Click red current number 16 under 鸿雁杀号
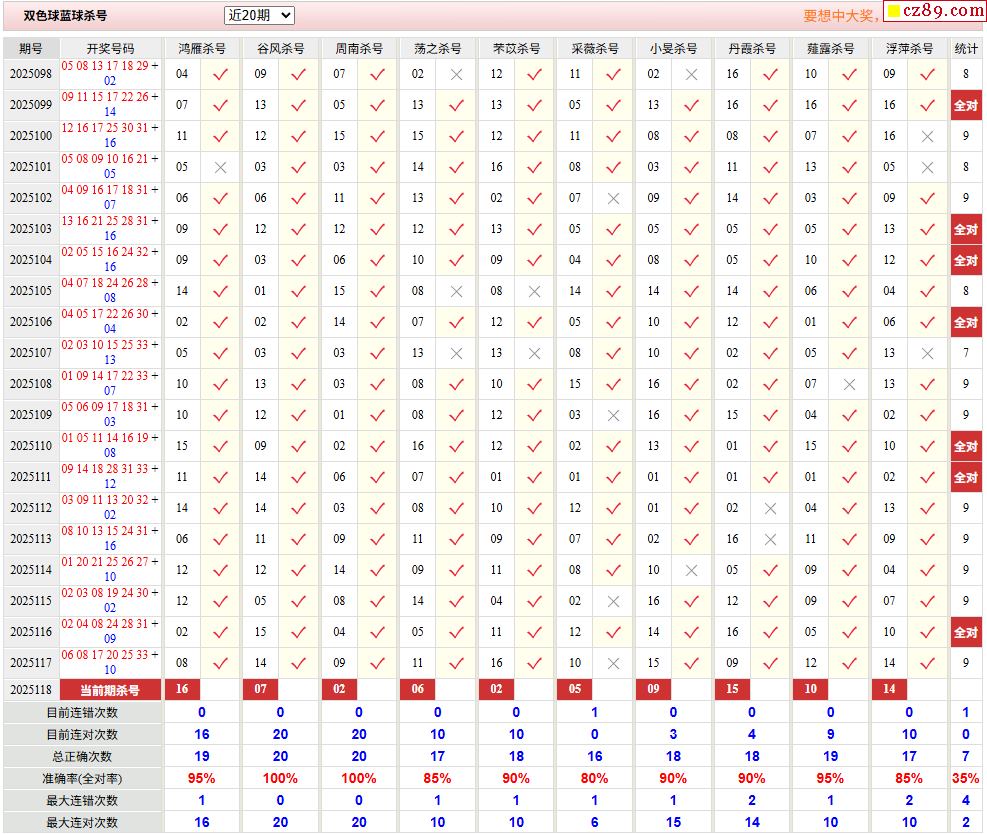The image size is (987, 834). tap(182, 689)
